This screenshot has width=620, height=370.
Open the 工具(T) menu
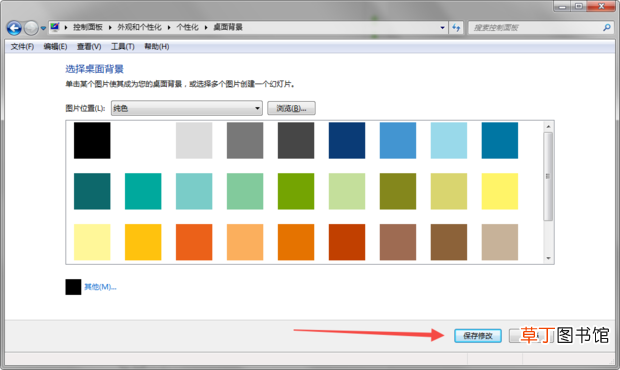click(123, 47)
